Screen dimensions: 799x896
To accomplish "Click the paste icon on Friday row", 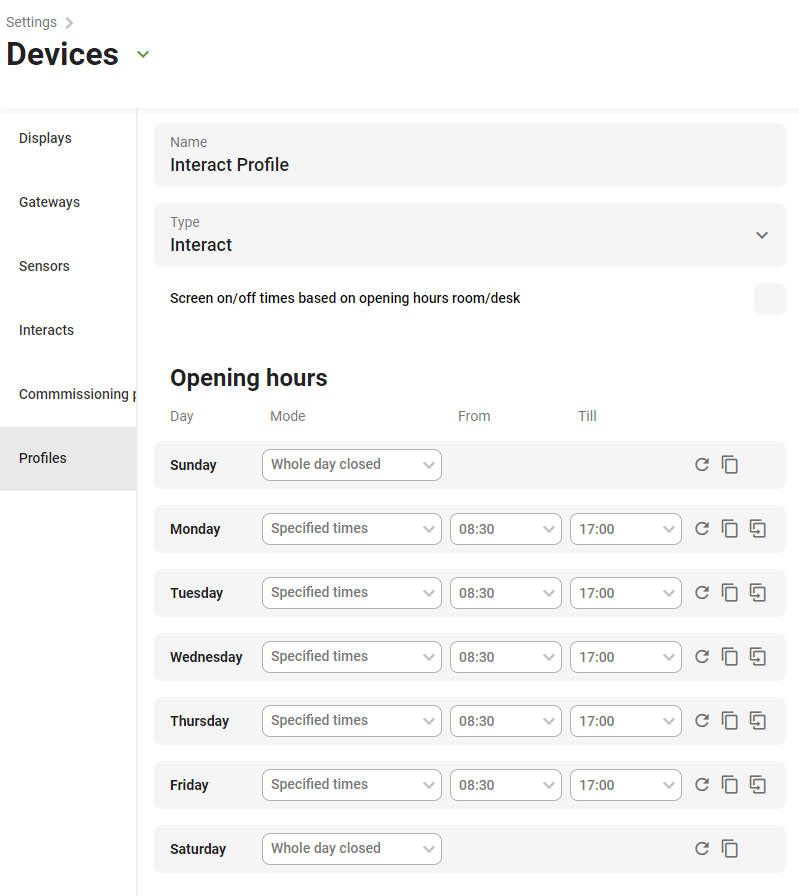I will coord(758,785).
